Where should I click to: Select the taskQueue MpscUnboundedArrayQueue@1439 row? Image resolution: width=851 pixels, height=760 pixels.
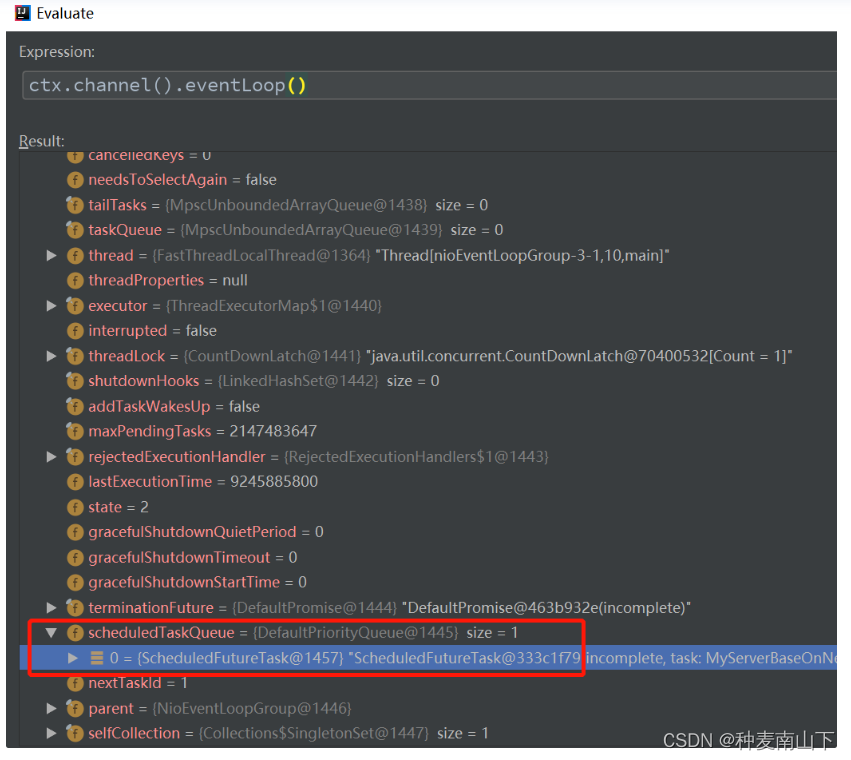428,230
